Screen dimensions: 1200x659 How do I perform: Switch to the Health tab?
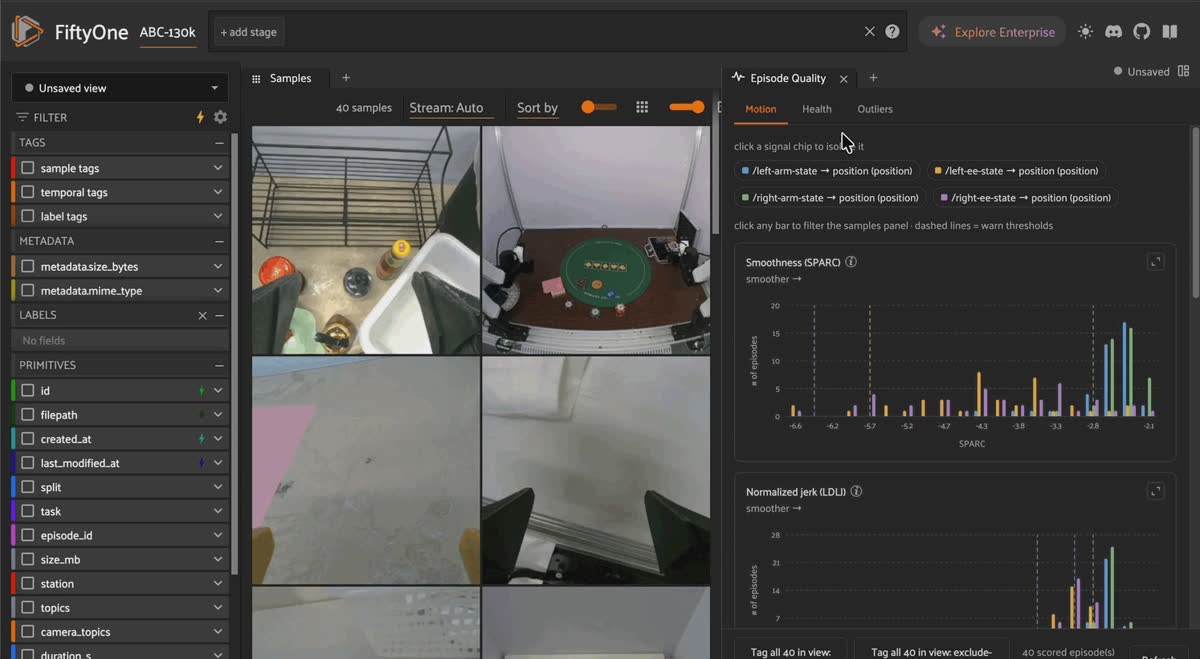pos(817,109)
